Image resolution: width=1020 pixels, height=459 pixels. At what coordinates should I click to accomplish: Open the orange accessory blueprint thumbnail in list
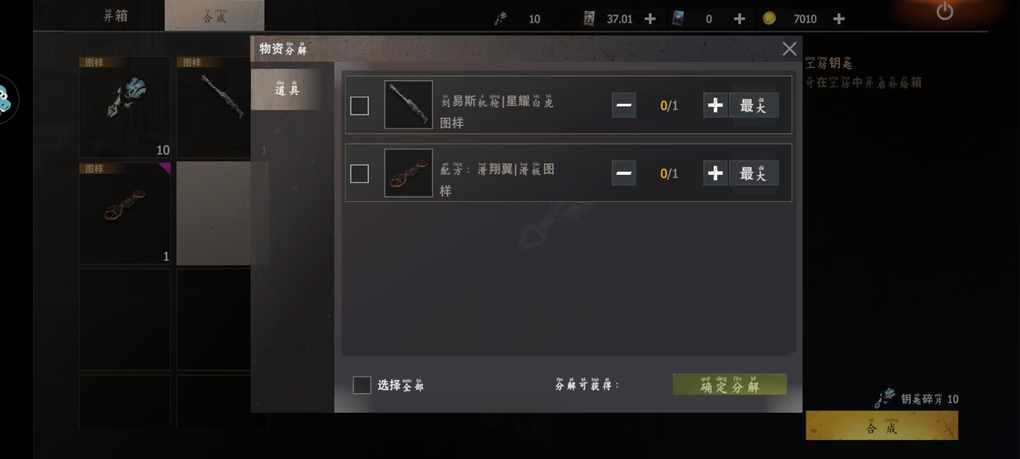[409, 173]
